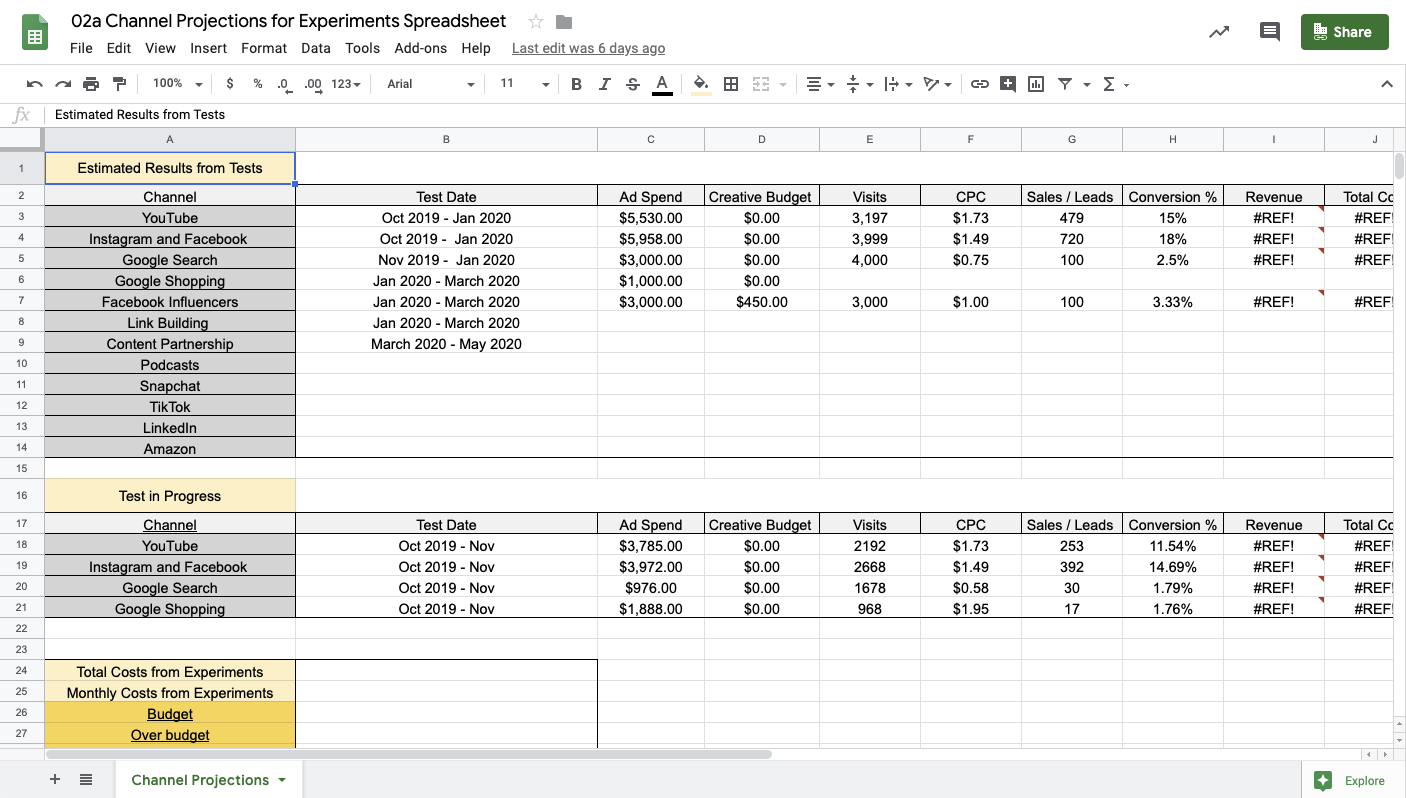Open the Arial font dropdown
Screen dimensions: 1406x798
click(427, 84)
